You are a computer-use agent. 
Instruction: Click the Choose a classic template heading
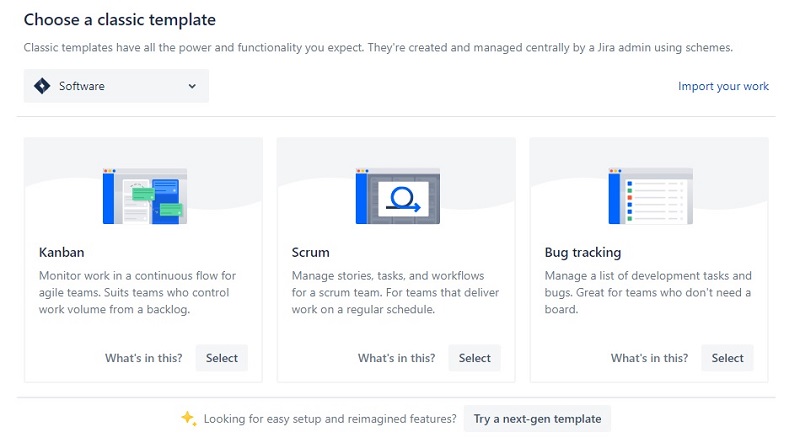(x=120, y=20)
